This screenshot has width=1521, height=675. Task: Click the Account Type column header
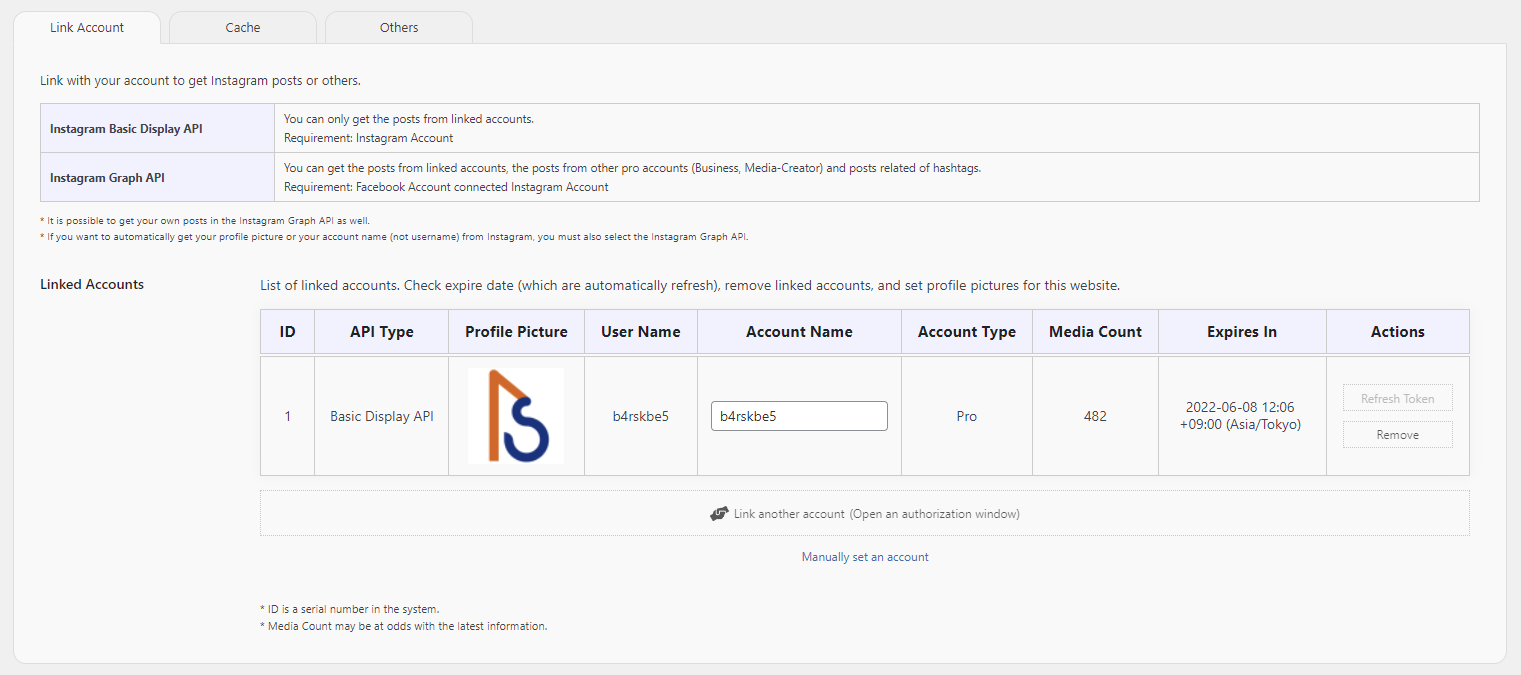click(967, 332)
